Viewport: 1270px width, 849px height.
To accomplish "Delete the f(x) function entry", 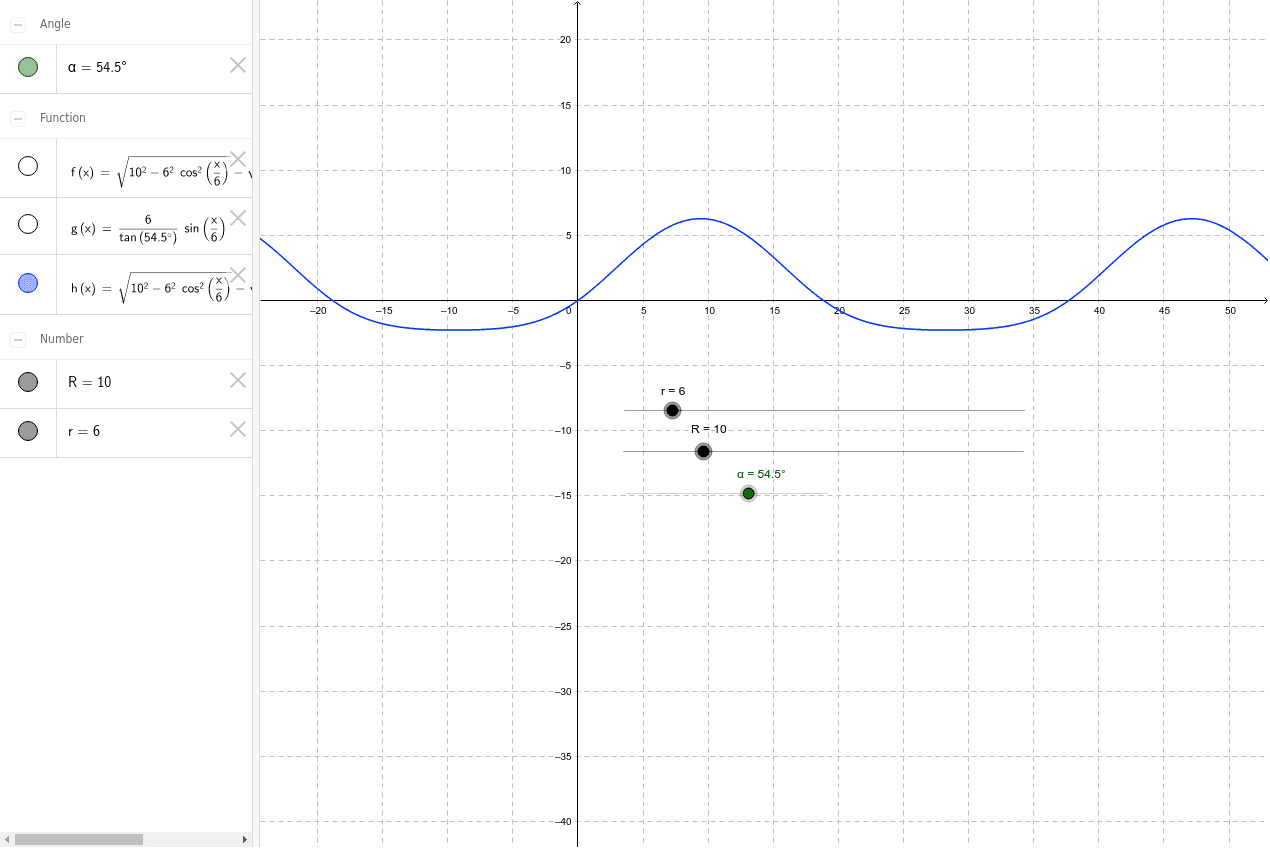I will (238, 159).
